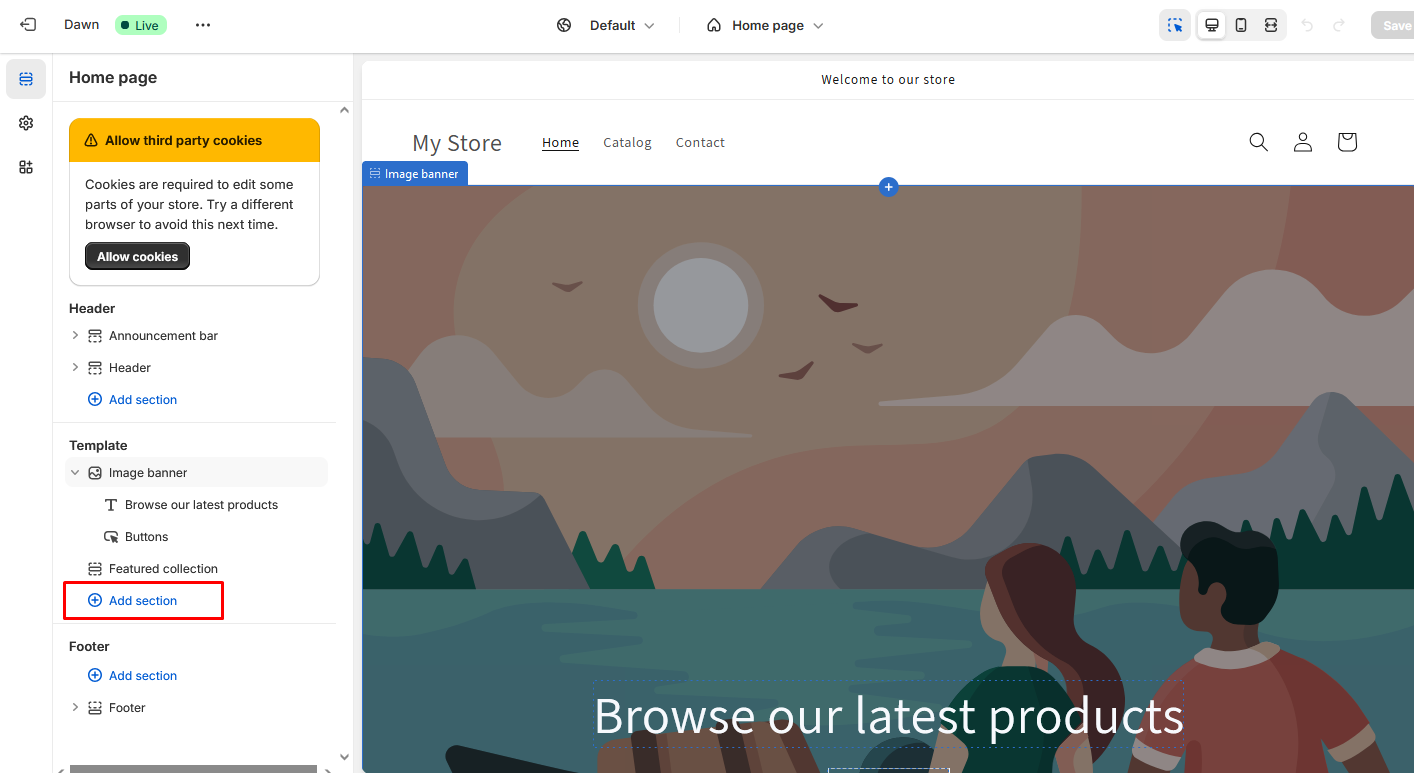Select the Featured collection section
The image size is (1414, 773).
click(x=163, y=569)
